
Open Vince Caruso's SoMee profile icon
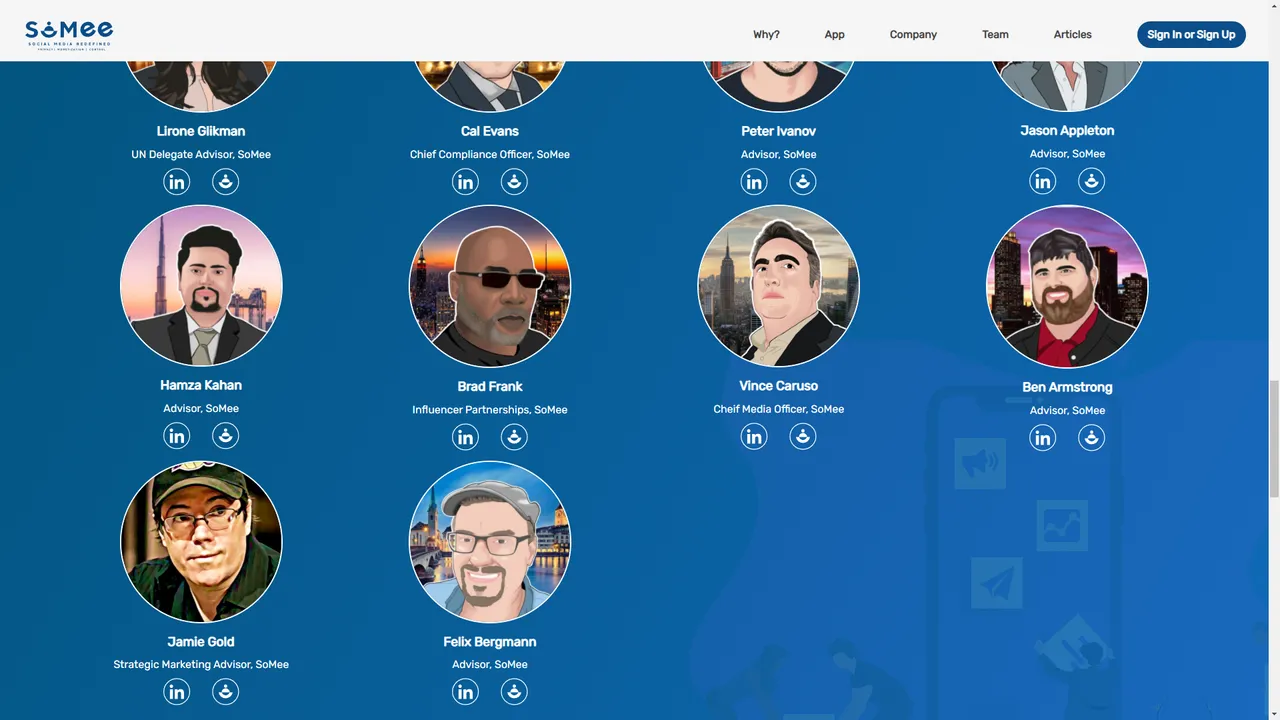tap(803, 436)
